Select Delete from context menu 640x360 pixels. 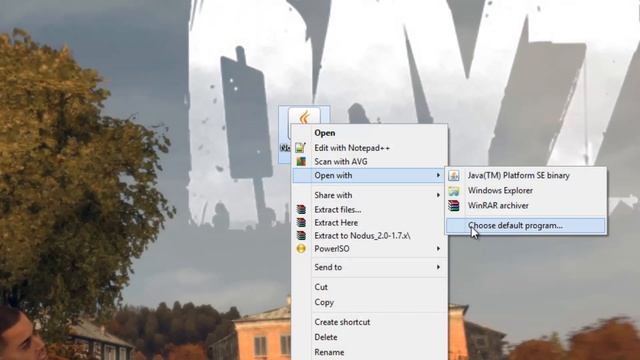pos(369,337)
